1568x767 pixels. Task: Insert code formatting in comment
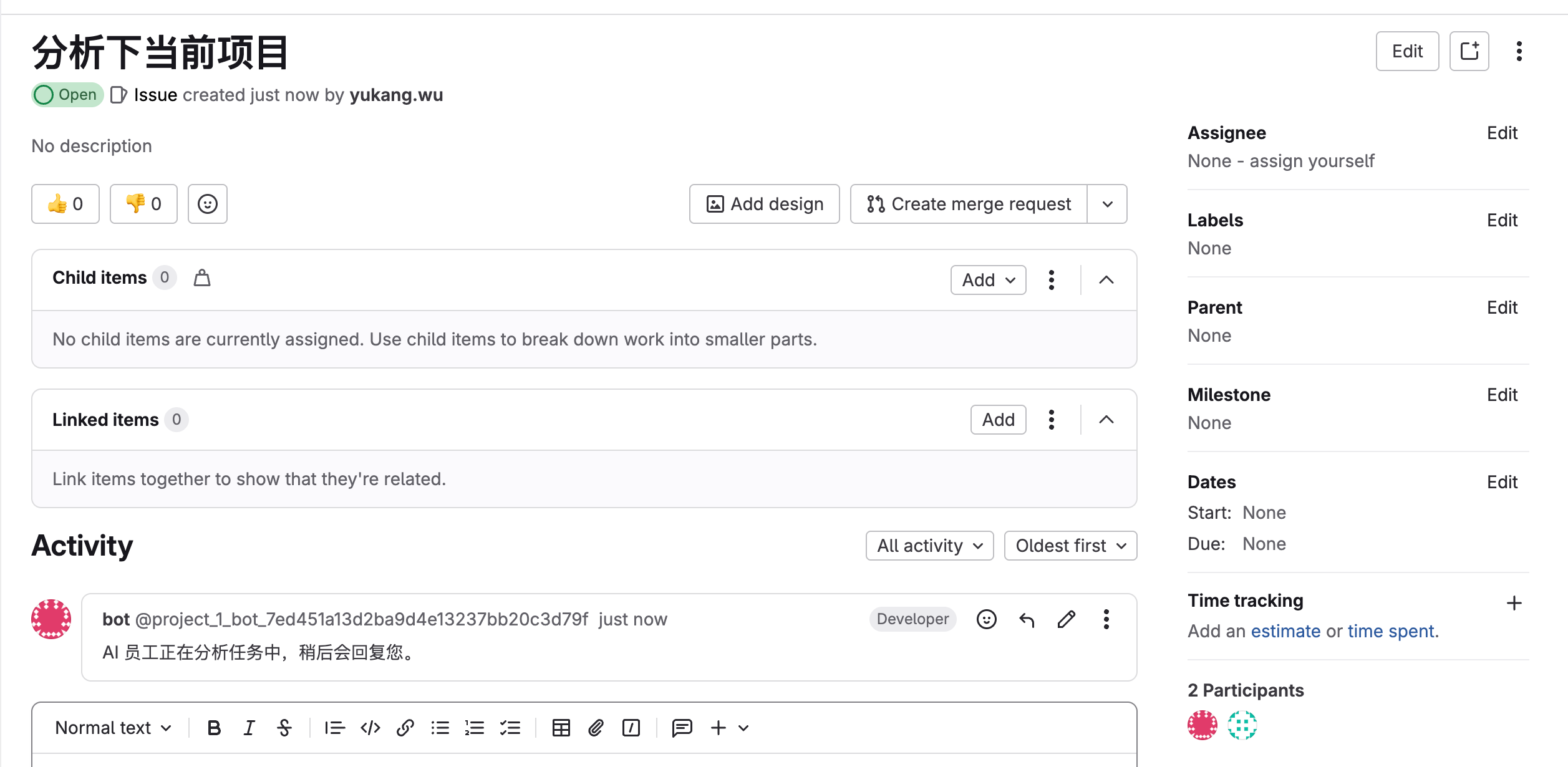pyautogui.click(x=370, y=728)
